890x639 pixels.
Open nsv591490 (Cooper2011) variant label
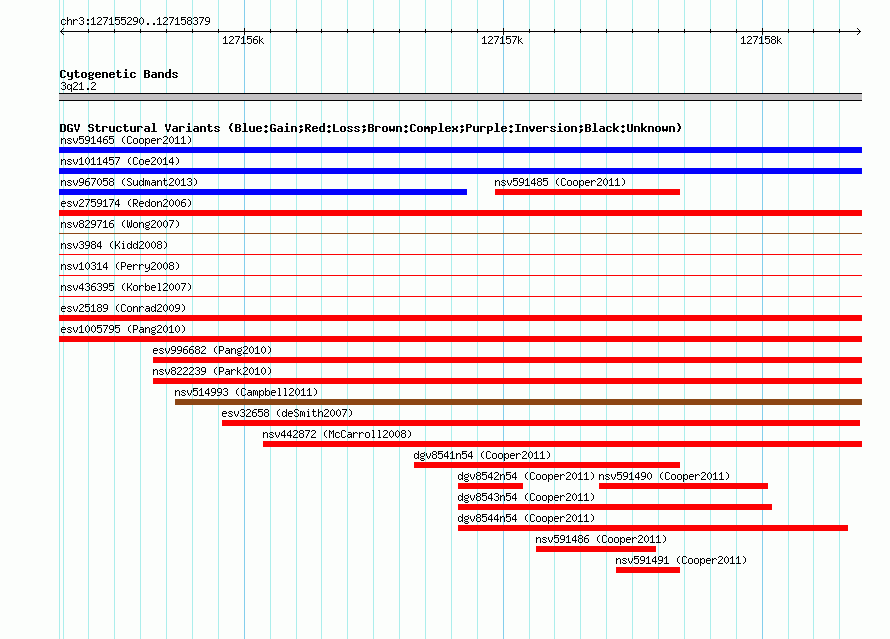(x=664, y=476)
